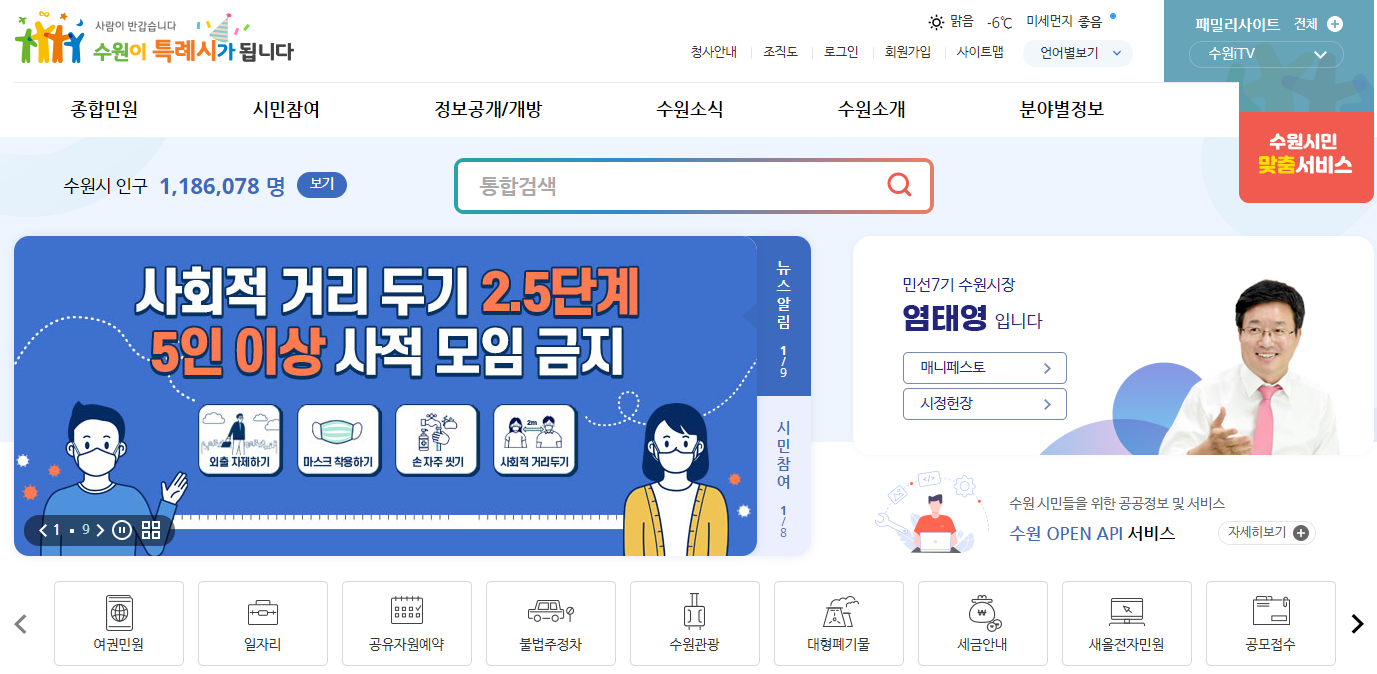Pause the banner slideshow
Viewport: 1377px width, 674px height.
coord(122,530)
